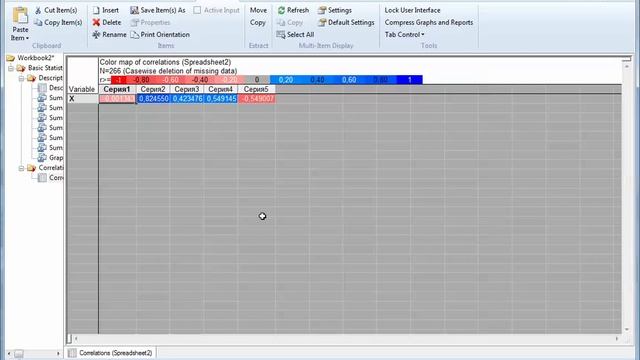This screenshot has width=640, height=360.
Task: Select the Серия2 column header
Action: coord(153,89)
